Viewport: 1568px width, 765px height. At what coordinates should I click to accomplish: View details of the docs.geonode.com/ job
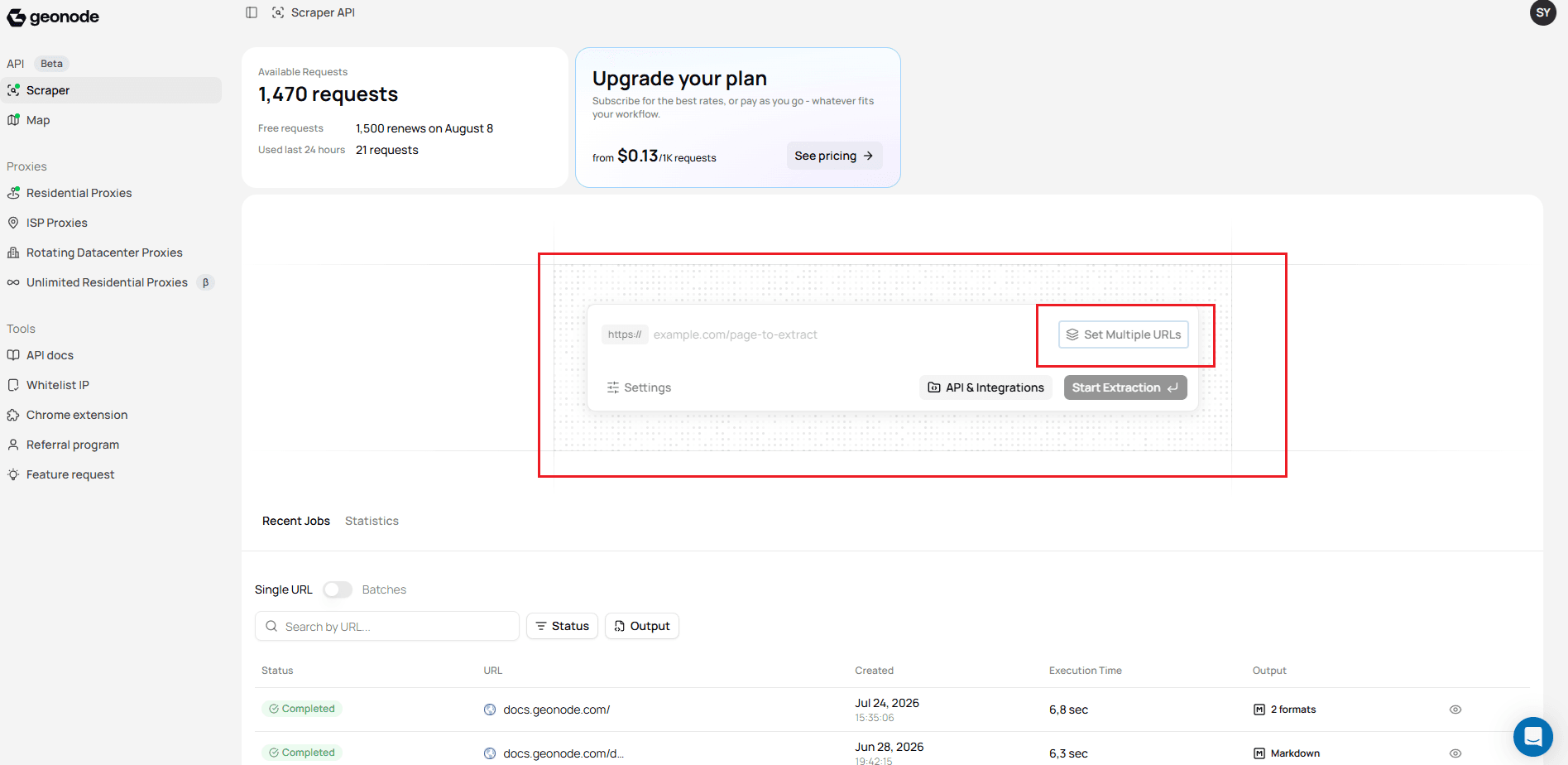(x=1455, y=710)
